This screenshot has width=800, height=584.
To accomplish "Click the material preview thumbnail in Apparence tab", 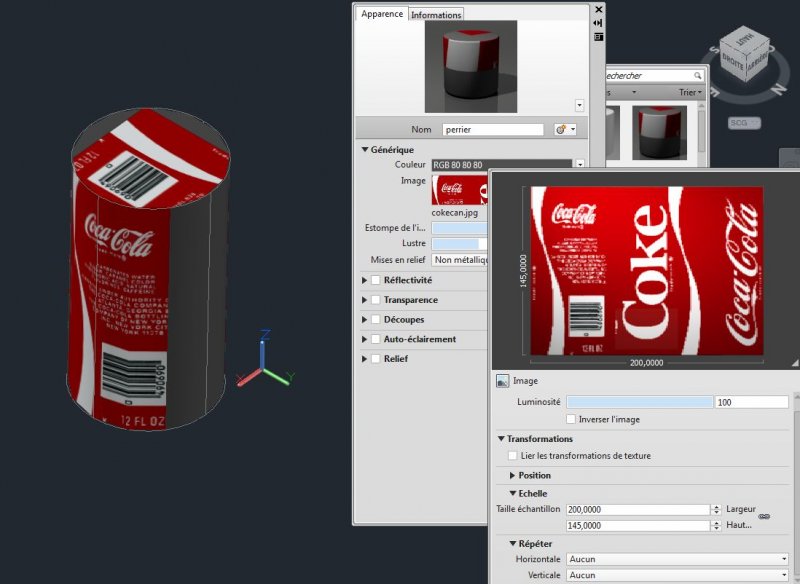I will 471,66.
